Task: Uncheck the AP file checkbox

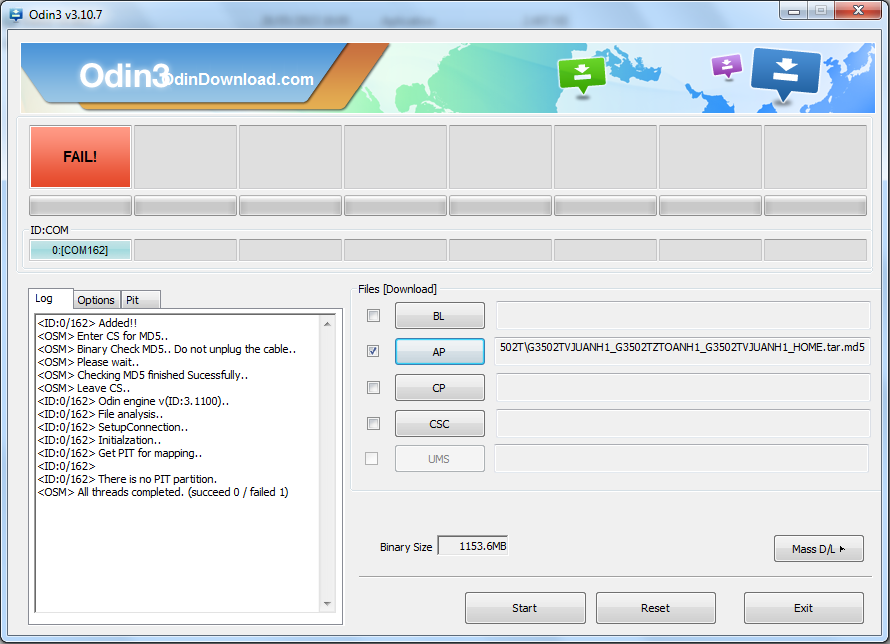Action: click(373, 351)
